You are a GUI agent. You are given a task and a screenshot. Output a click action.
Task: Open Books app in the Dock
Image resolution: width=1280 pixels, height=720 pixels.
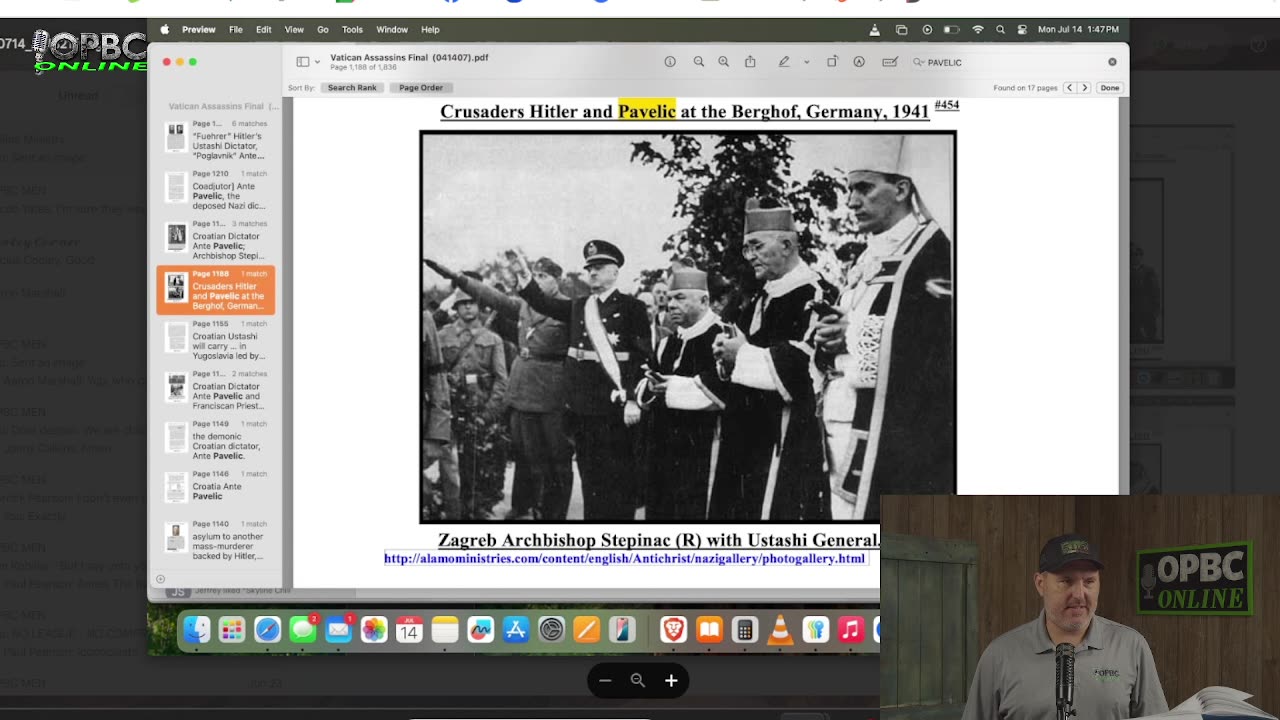pos(709,629)
